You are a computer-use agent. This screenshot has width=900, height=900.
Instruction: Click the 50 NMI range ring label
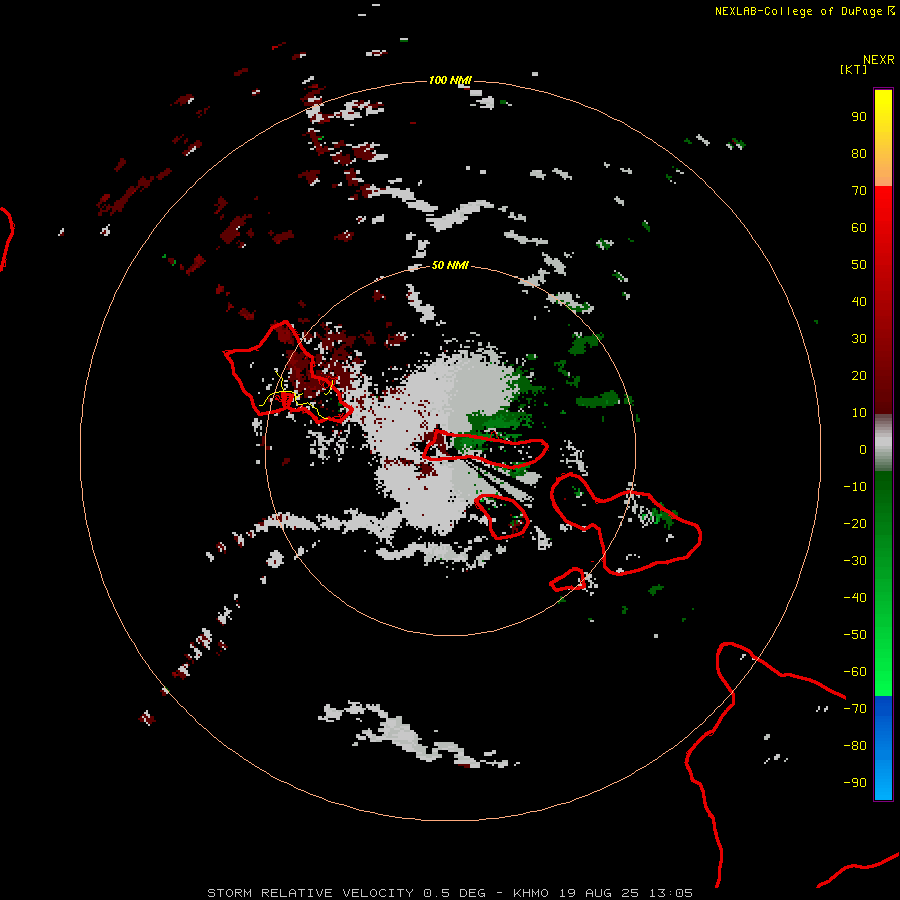450,265
